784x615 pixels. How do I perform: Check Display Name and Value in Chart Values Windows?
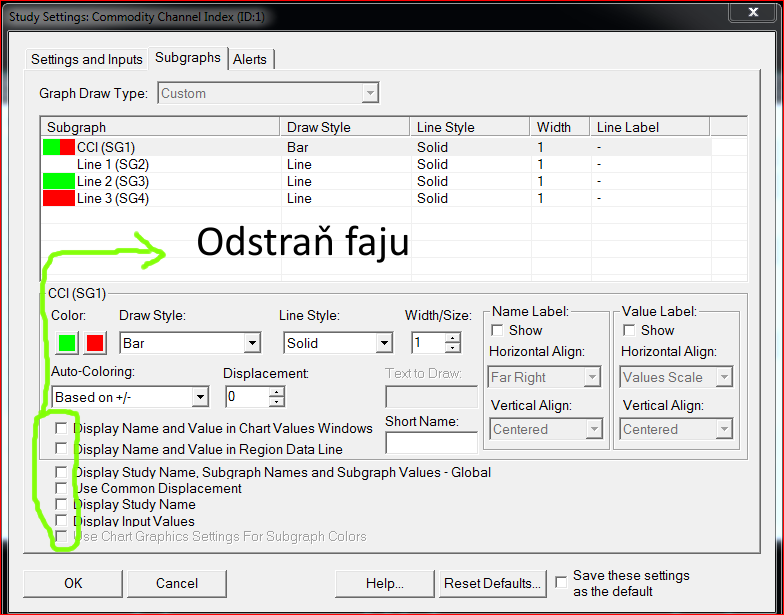click(x=61, y=428)
